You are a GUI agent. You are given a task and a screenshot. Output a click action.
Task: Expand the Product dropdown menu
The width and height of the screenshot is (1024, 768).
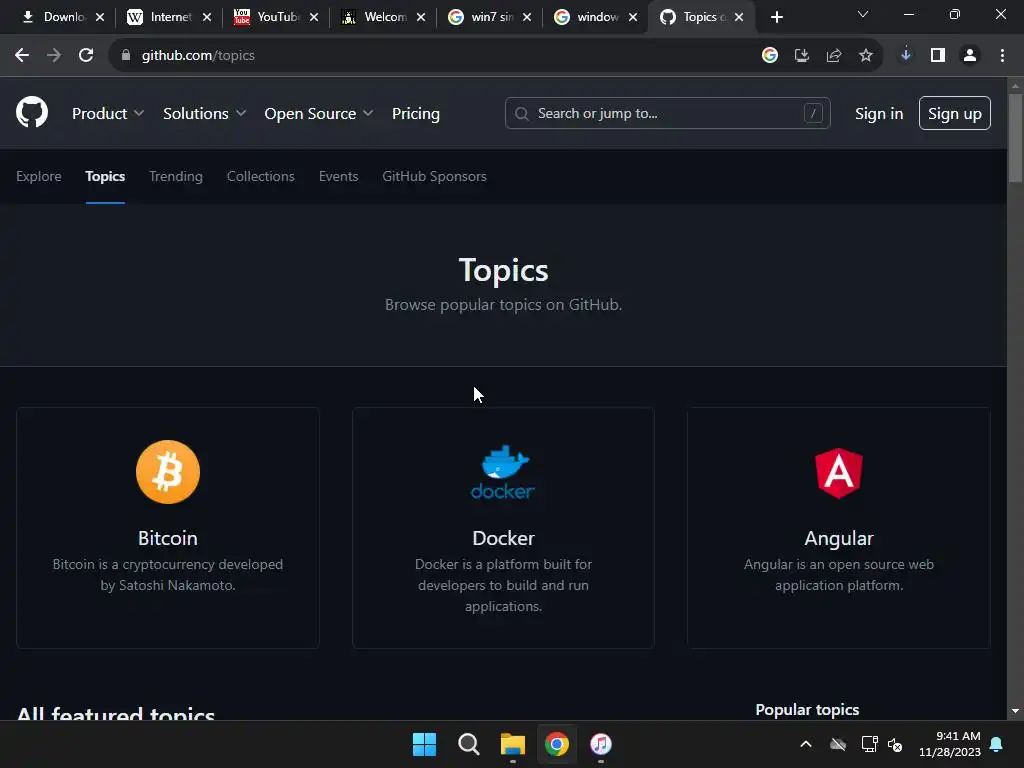[x=108, y=114]
